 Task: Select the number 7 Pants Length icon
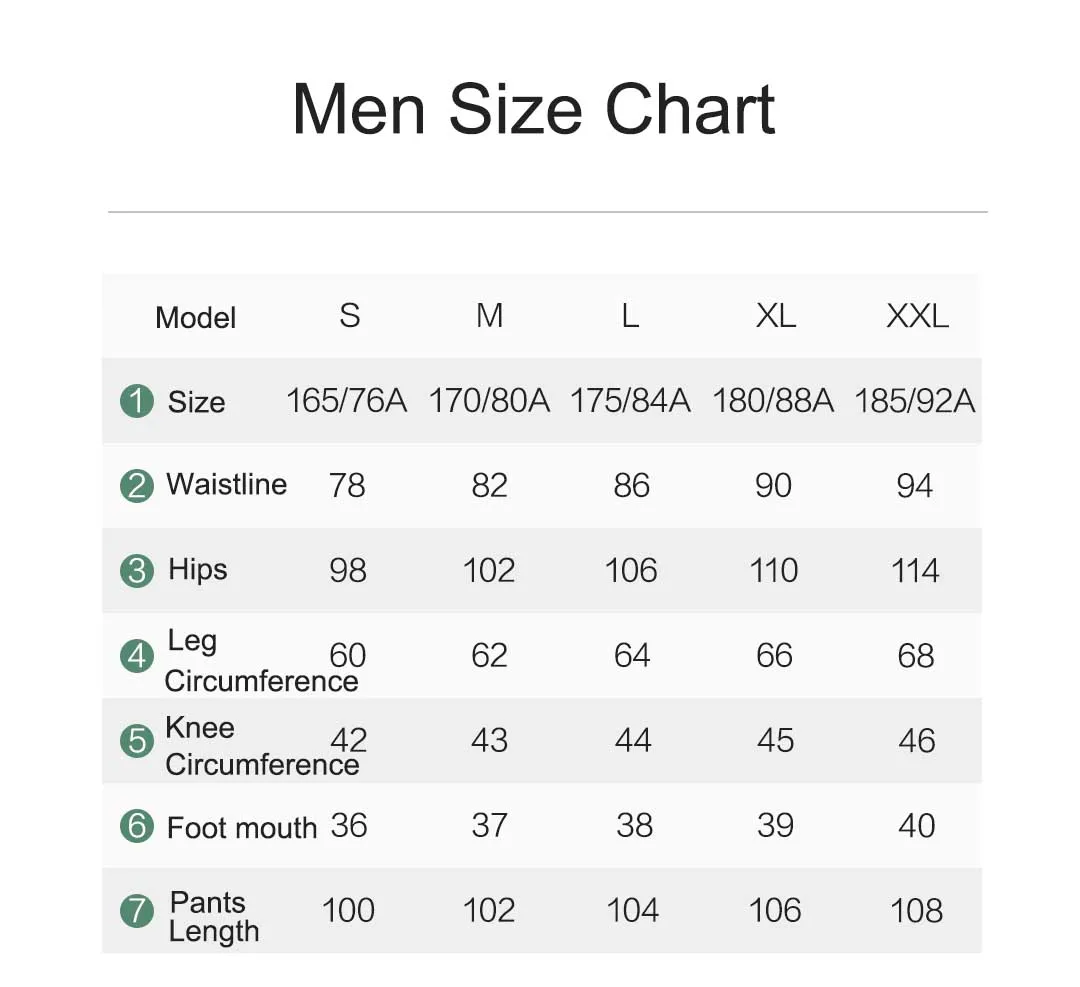click(x=137, y=911)
